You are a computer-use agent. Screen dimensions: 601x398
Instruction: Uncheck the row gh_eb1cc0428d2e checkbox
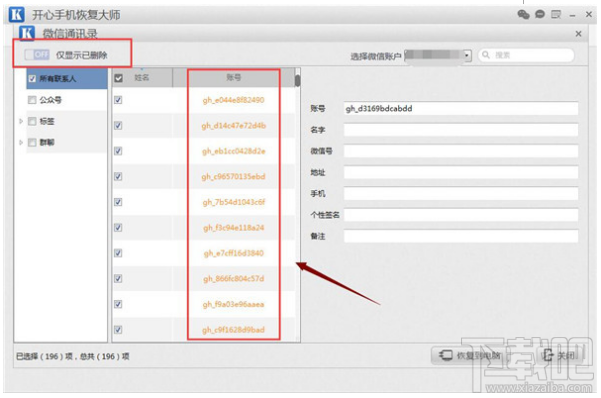tap(118, 151)
